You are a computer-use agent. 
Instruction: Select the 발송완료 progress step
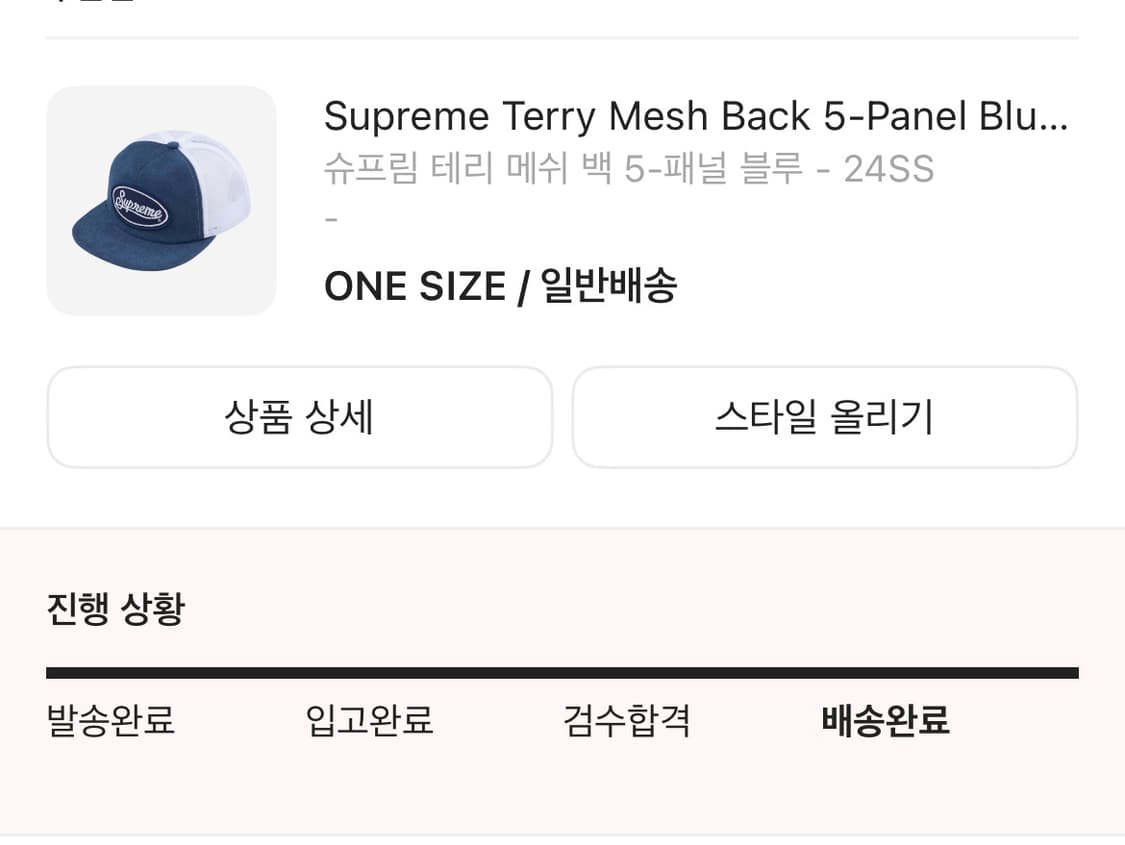pyautogui.click(x=111, y=720)
